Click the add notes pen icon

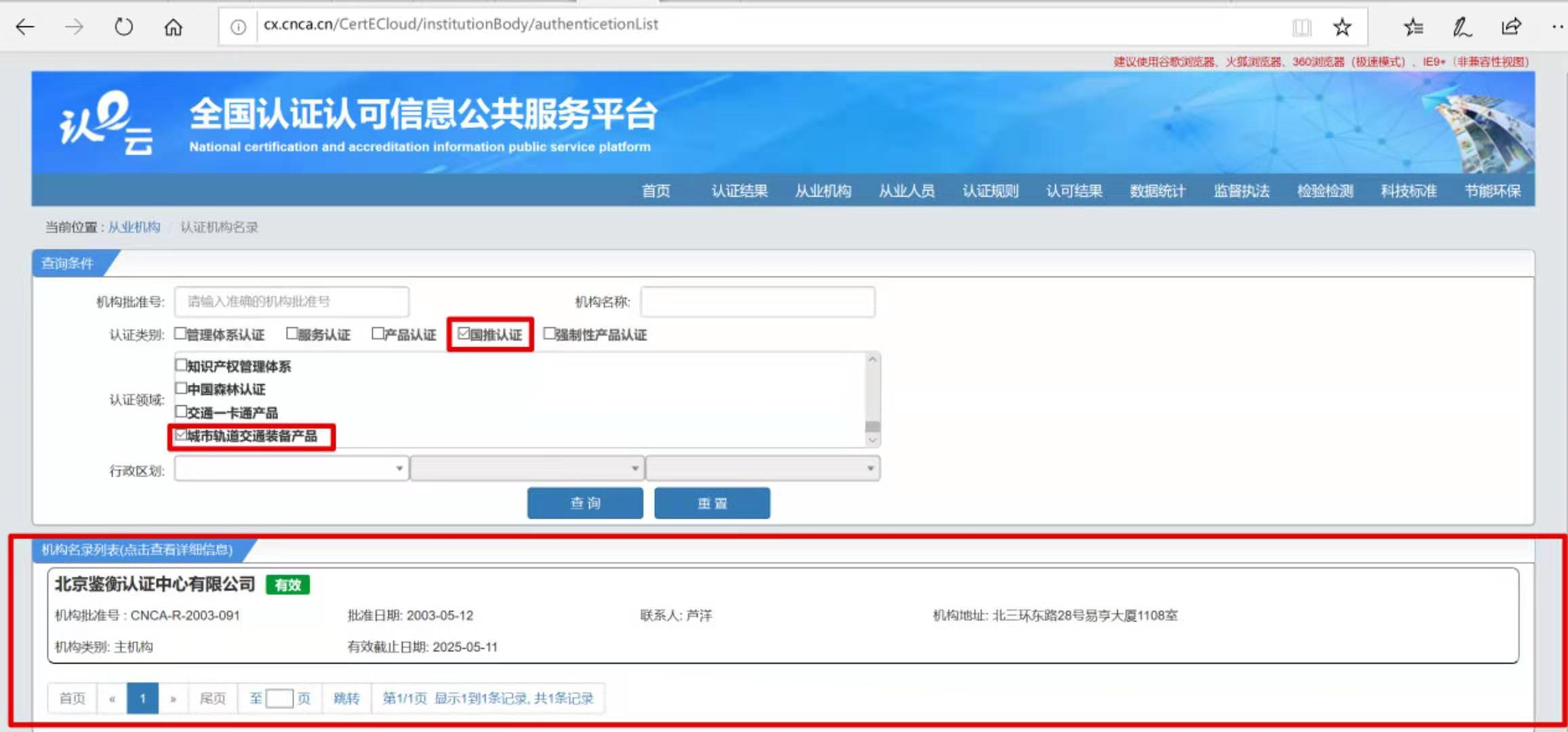point(1462,27)
